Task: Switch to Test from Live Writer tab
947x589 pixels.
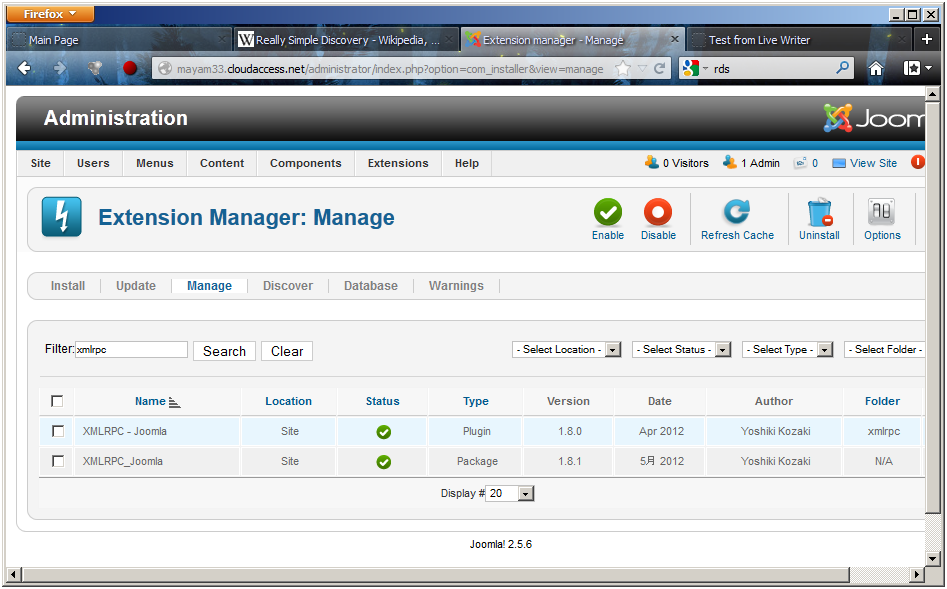Action: tap(800, 40)
